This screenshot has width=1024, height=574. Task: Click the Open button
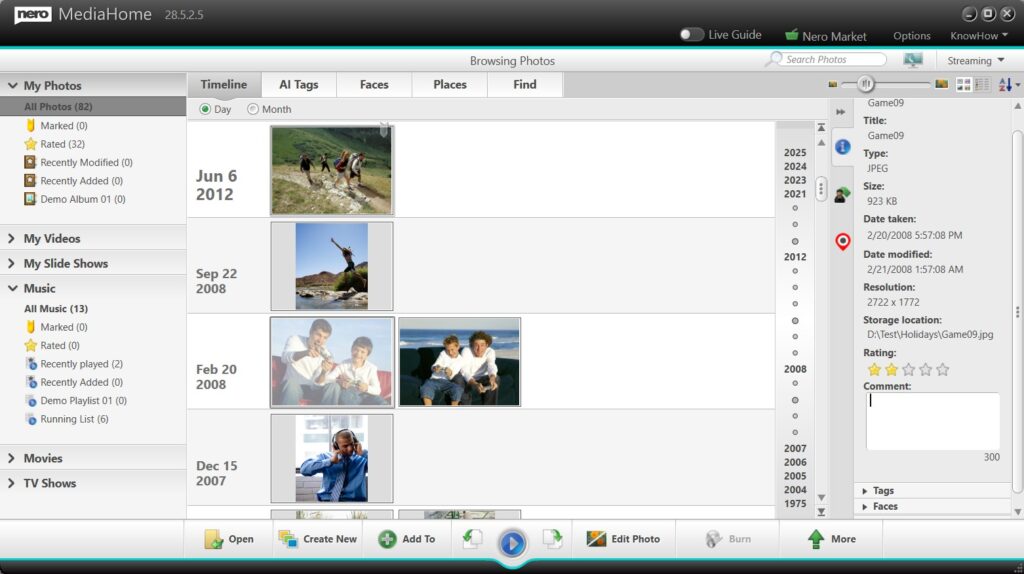pyautogui.click(x=229, y=539)
